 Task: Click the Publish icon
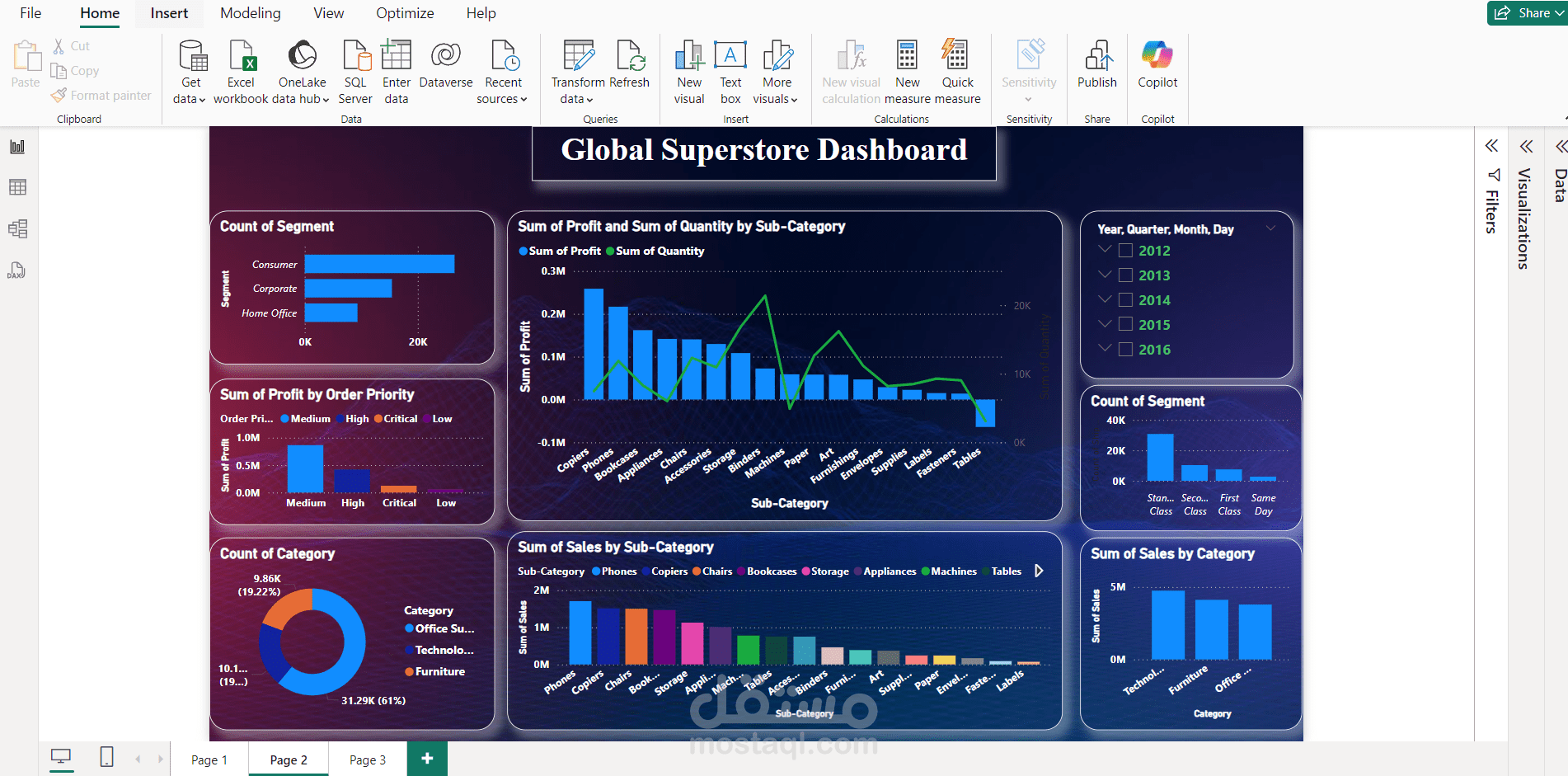tap(1098, 55)
